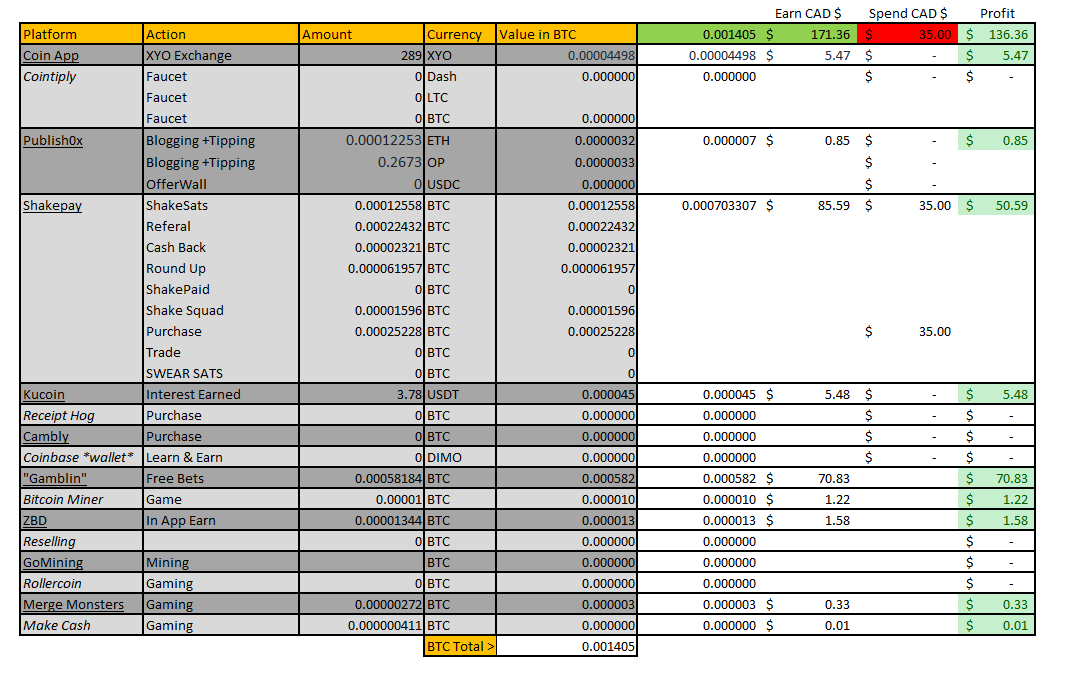Screen dimensions: 1074x673
Task: Select the green total 0.001405 cell
Action: 699,34
